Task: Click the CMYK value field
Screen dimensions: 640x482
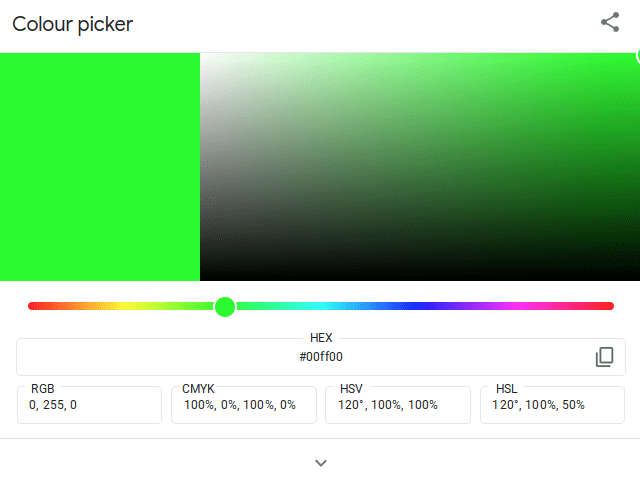Action: coord(244,405)
